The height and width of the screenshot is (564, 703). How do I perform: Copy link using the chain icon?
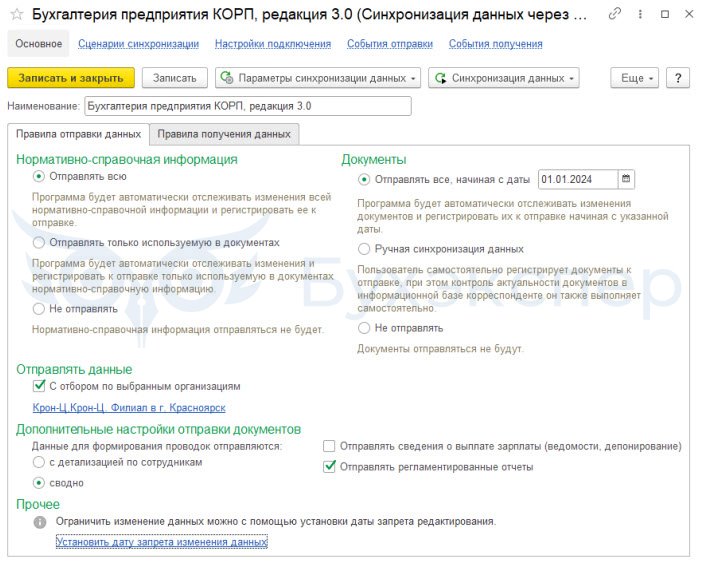pyautogui.click(x=615, y=14)
